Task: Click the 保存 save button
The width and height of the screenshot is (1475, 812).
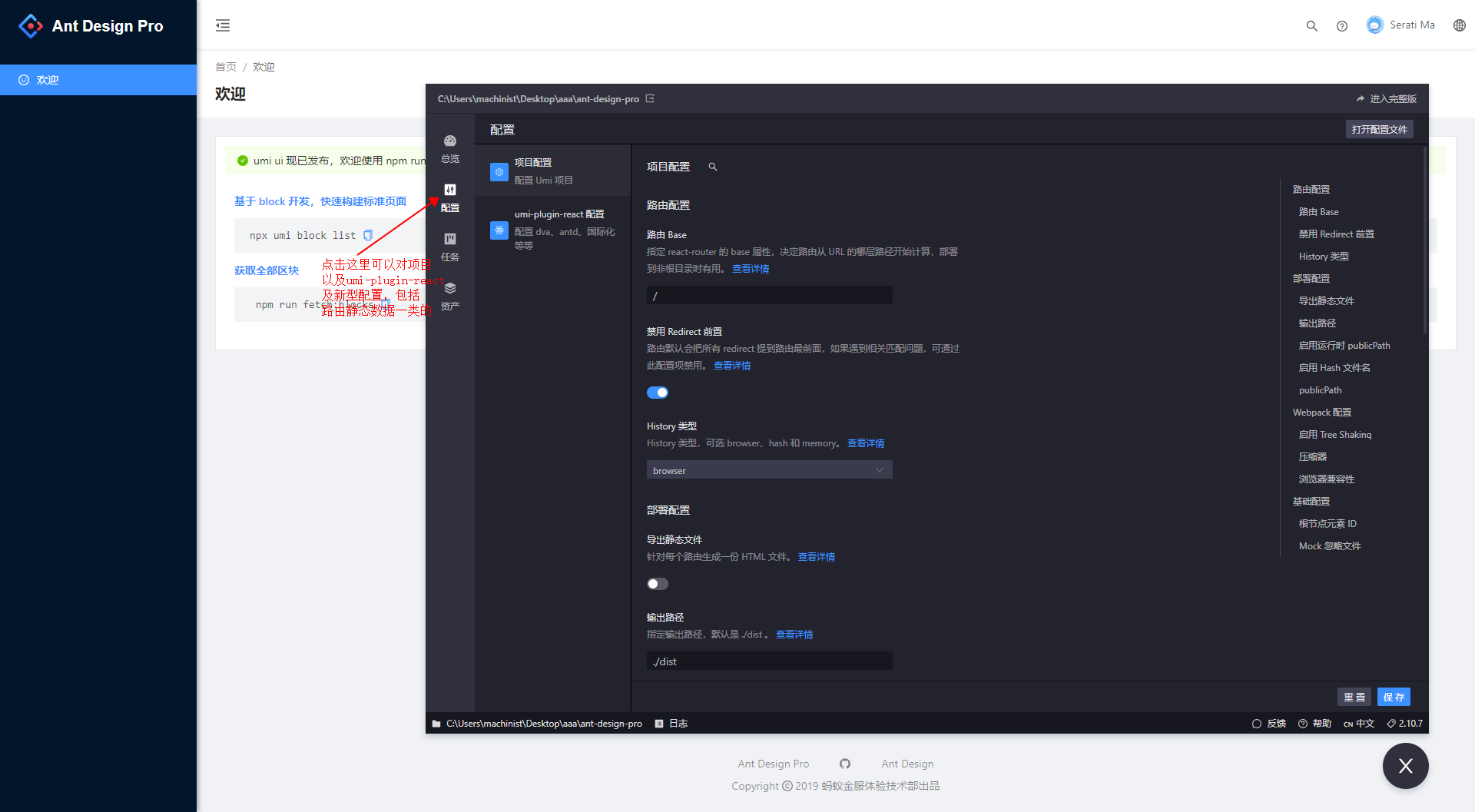Action: point(1394,697)
